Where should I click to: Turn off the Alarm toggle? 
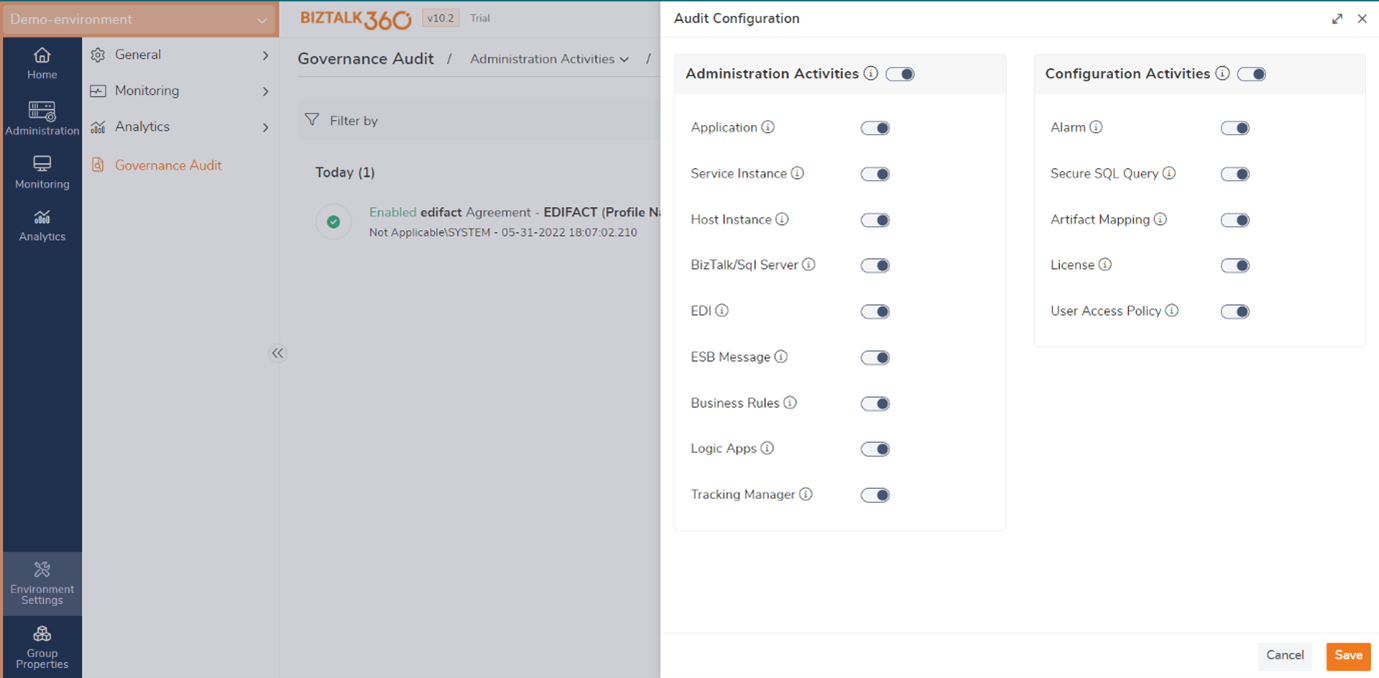point(1235,128)
